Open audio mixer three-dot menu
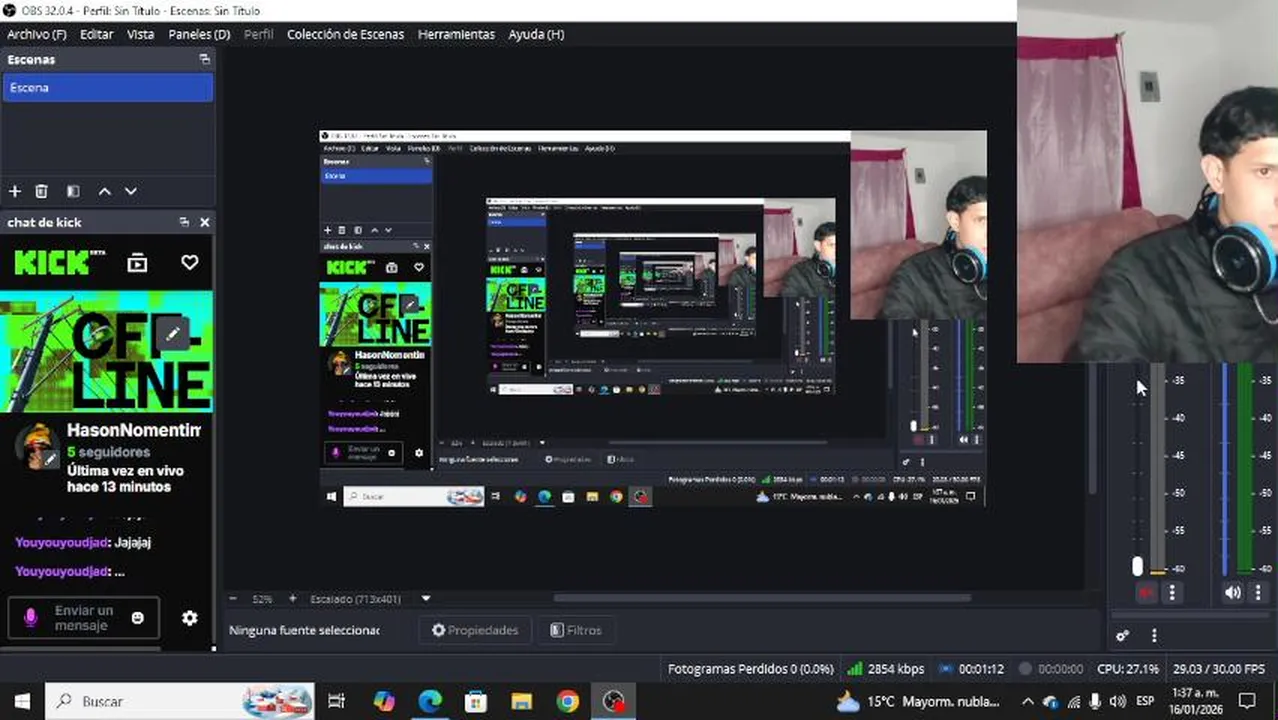The width and height of the screenshot is (1278, 720). click(x=1154, y=636)
